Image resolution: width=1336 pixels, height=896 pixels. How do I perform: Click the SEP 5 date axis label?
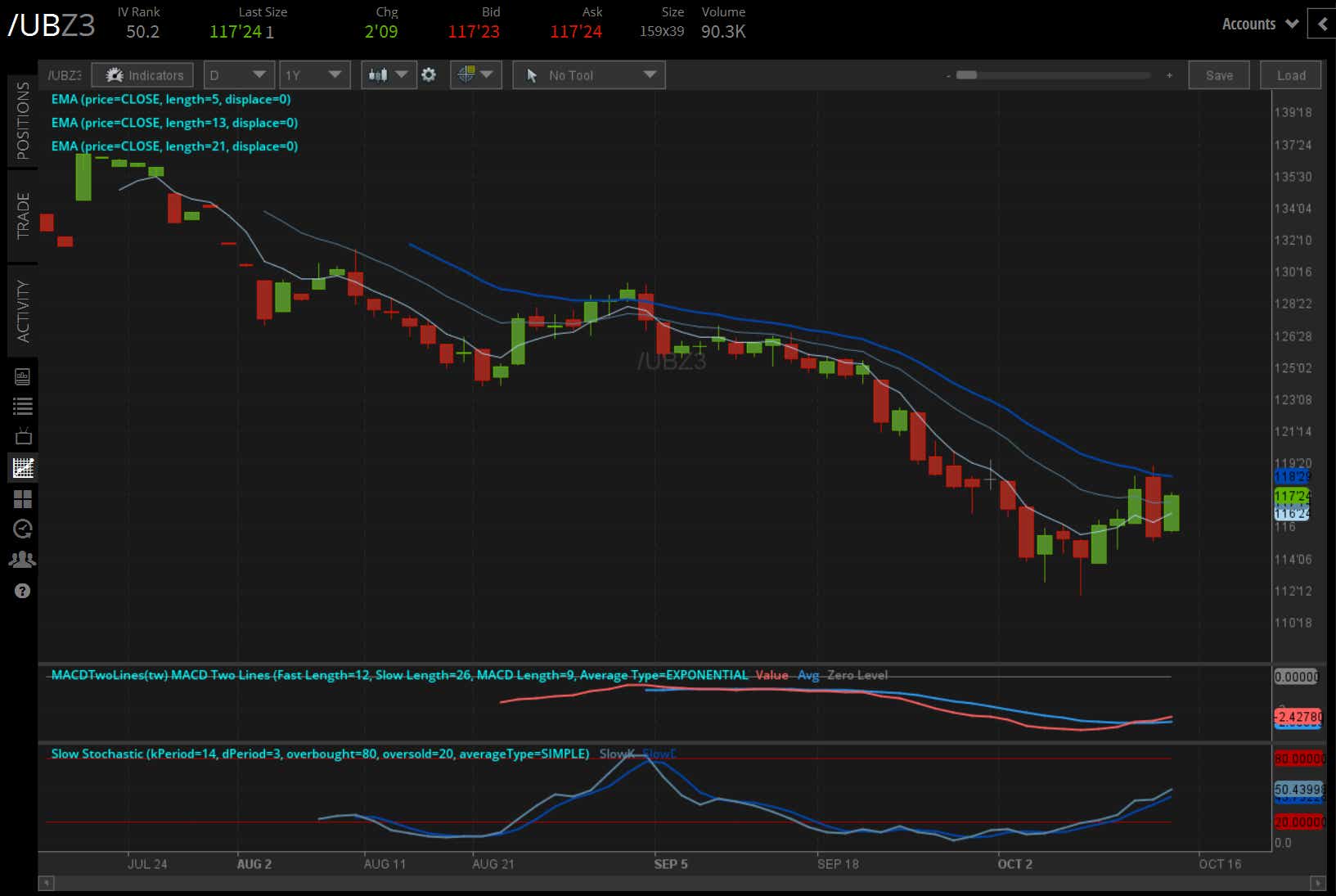click(671, 864)
